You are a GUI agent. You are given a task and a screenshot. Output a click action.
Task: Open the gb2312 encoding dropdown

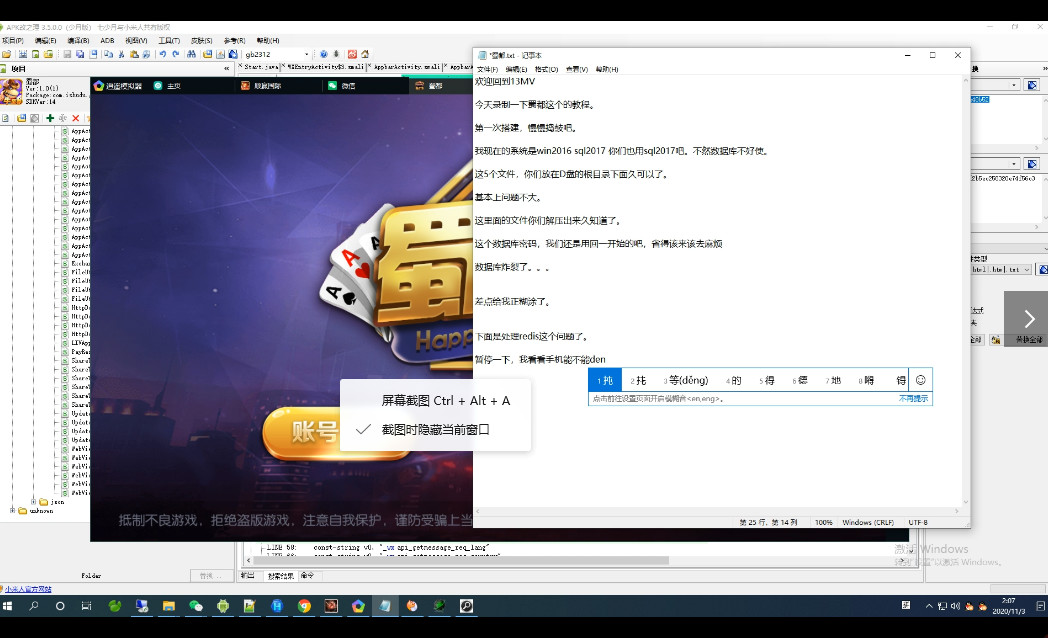point(307,54)
